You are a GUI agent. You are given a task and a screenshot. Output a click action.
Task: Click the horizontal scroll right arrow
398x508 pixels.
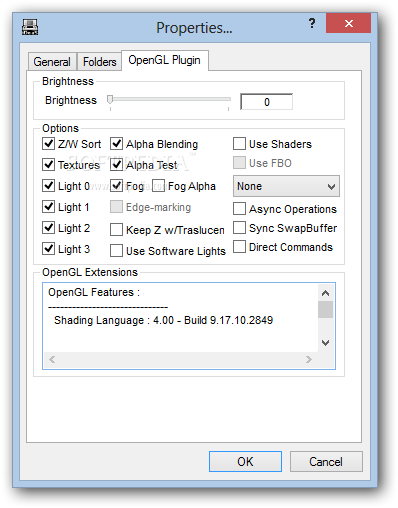[x=309, y=359]
